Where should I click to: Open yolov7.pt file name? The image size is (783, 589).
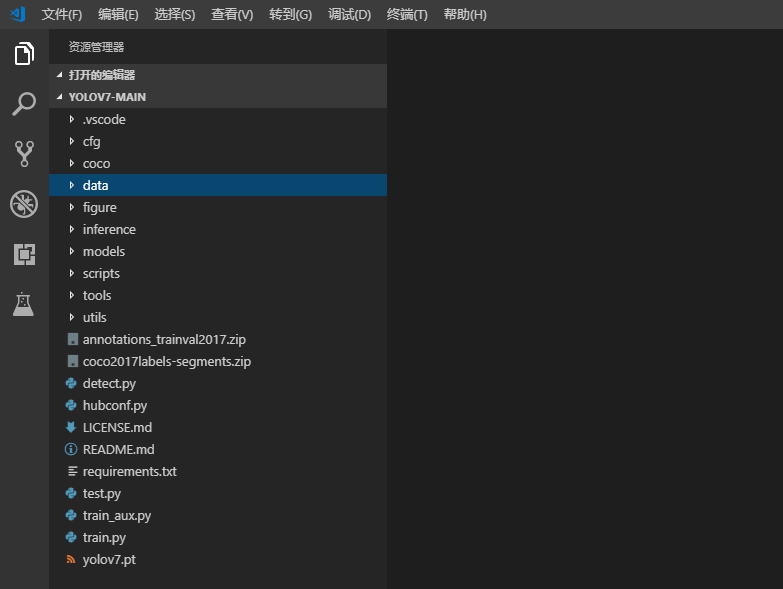(x=109, y=560)
